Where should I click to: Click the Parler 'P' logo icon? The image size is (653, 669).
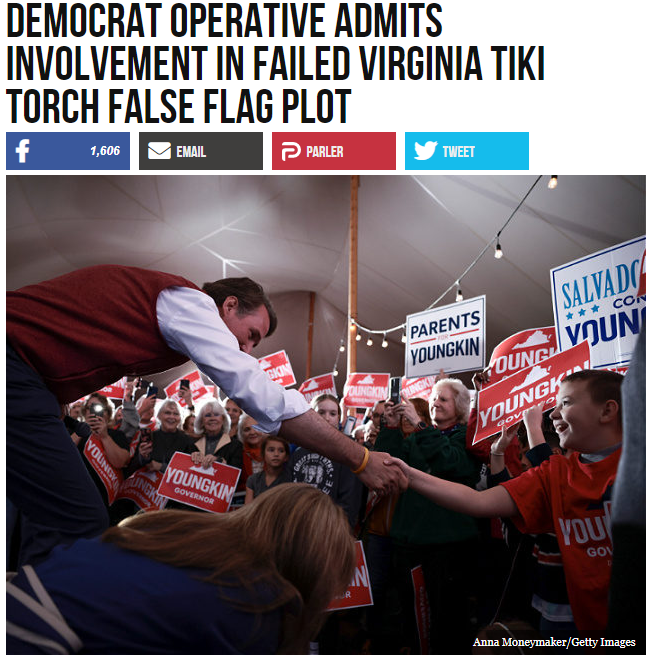click(291, 151)
